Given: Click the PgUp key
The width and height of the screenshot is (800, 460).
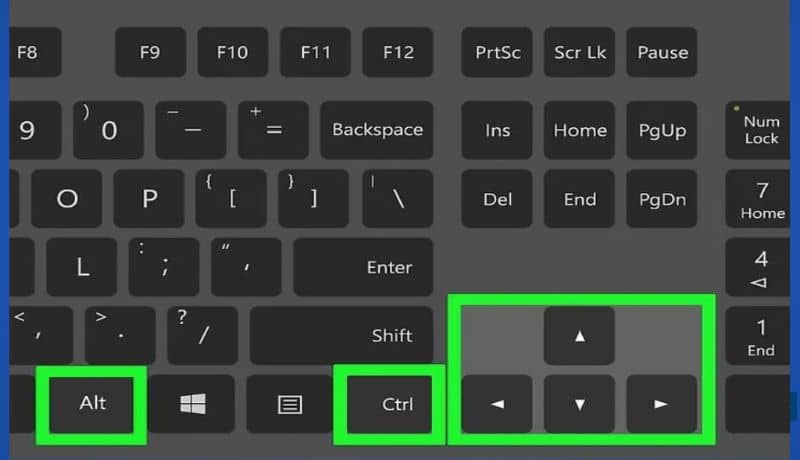Looking at the screenshot, I should point(661,130).
